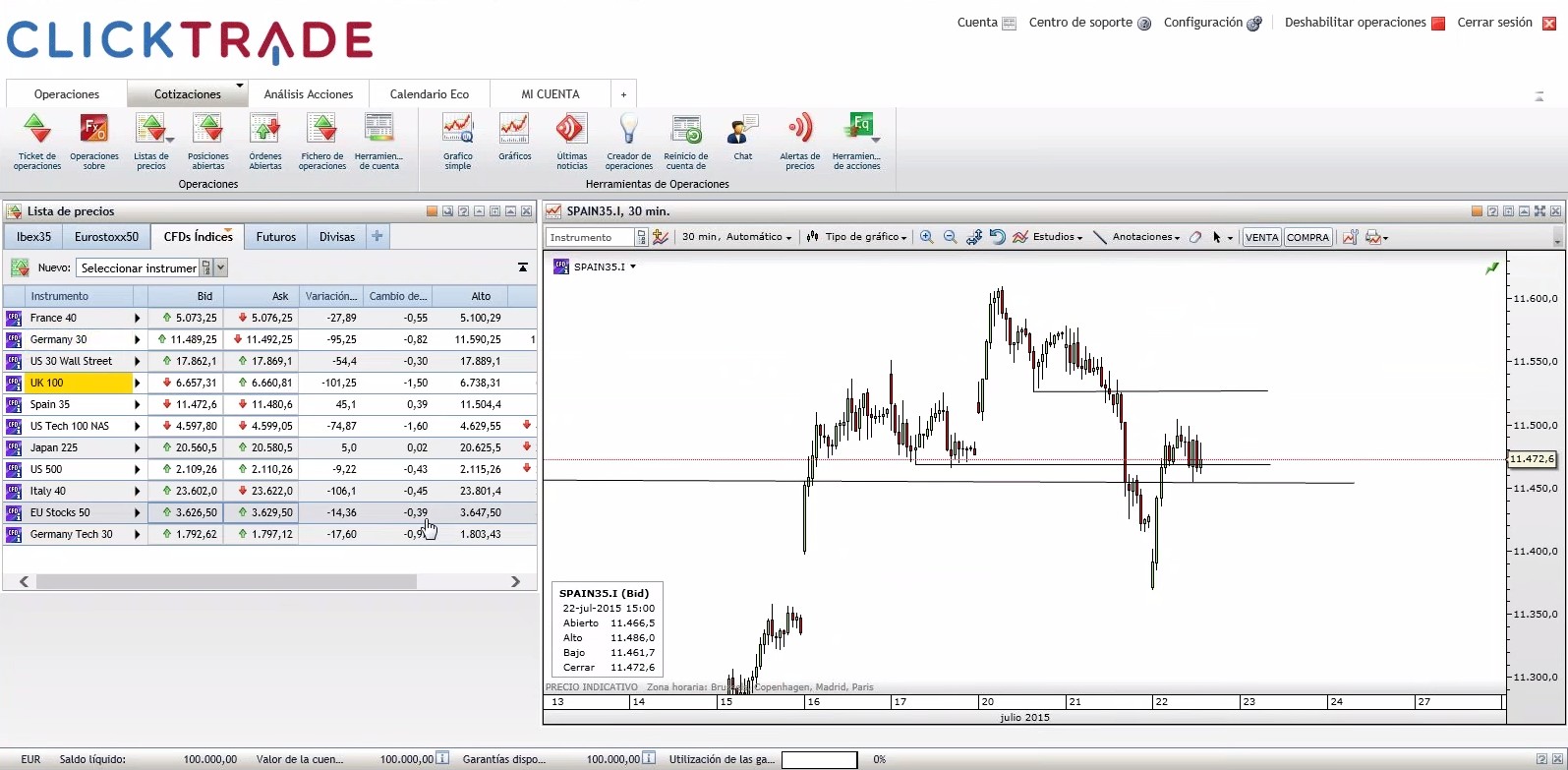Click the VENTA button
The image size is (1568, 770).
(x=1262, y=237)
